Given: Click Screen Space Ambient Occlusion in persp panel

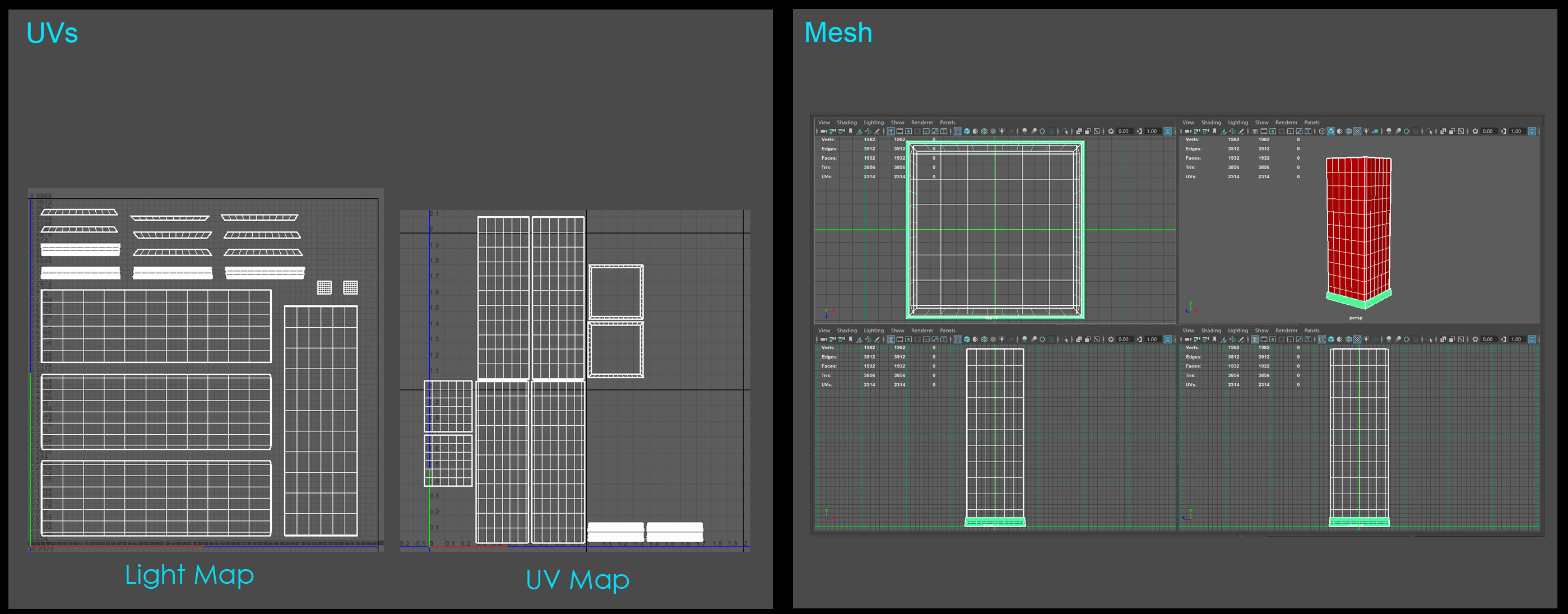Looking at the screenshot, I should 1389,132.
